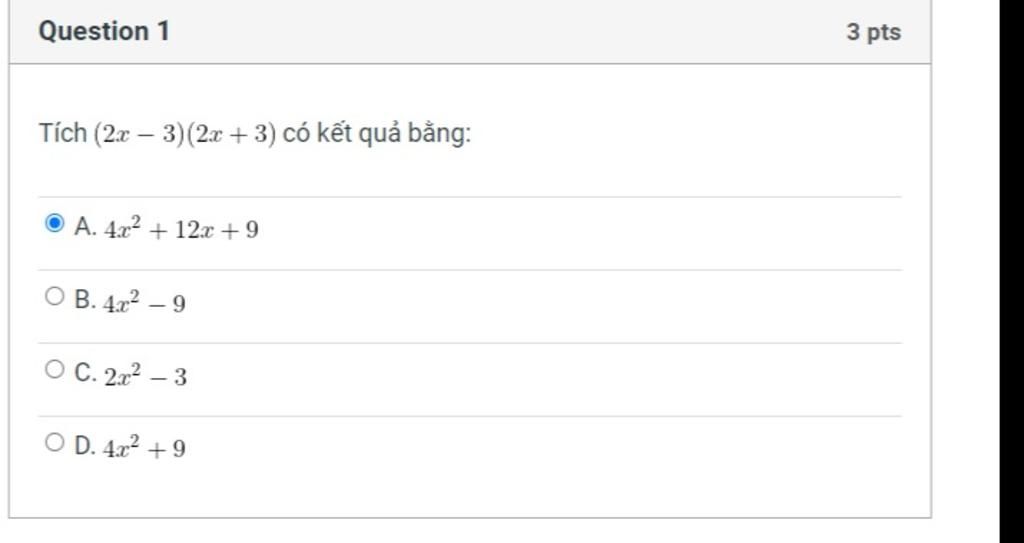Click the gray question header bar
Image resolution: width=1024 pixels, height=543 pixels.
pyautogui.click(x=470, y=31)
